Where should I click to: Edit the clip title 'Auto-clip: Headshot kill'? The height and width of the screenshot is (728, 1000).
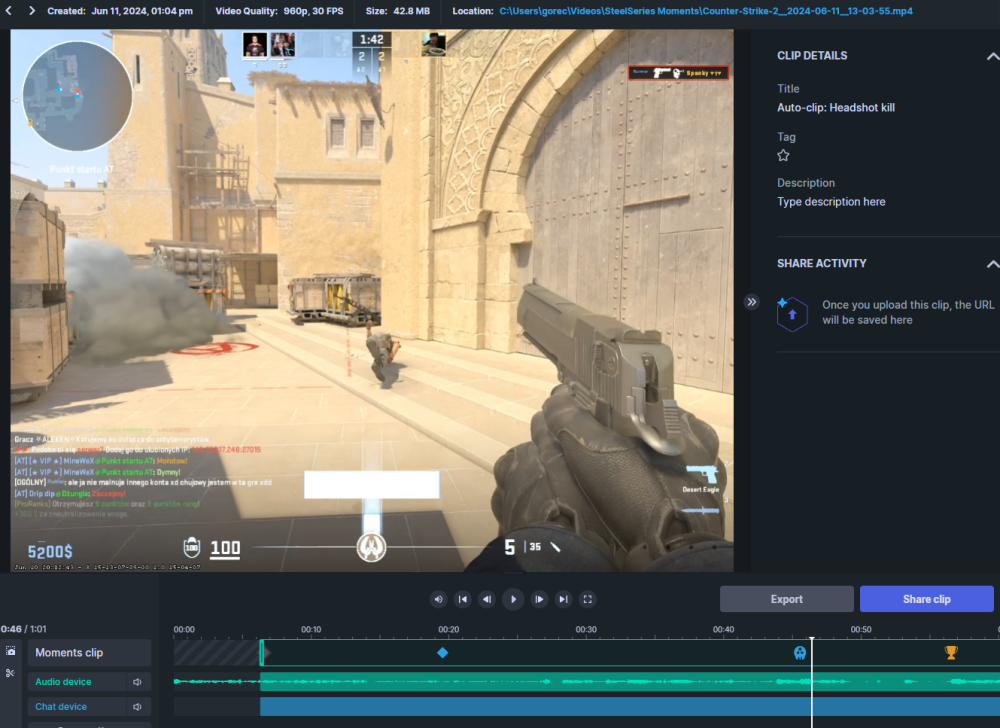coord(835,108)
